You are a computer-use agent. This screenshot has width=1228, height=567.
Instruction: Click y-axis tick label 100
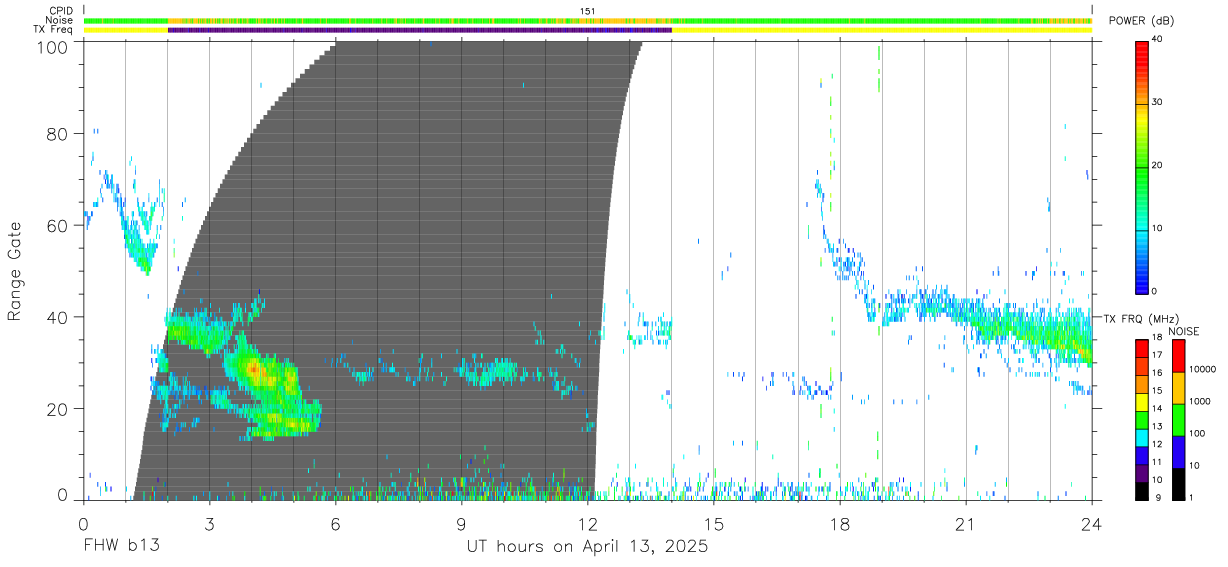coord(52,46)
